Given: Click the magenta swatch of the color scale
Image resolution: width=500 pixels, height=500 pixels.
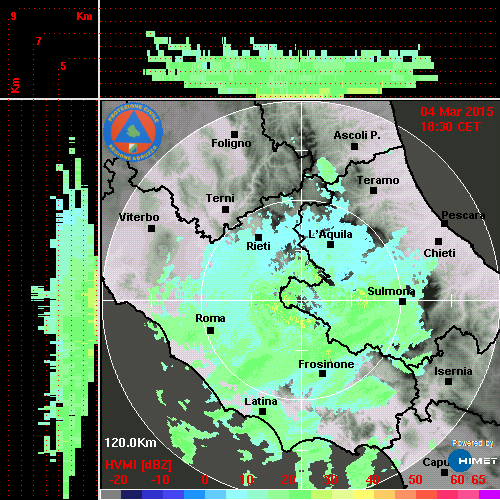Looking at the screenshot, I should click(489, 494).
